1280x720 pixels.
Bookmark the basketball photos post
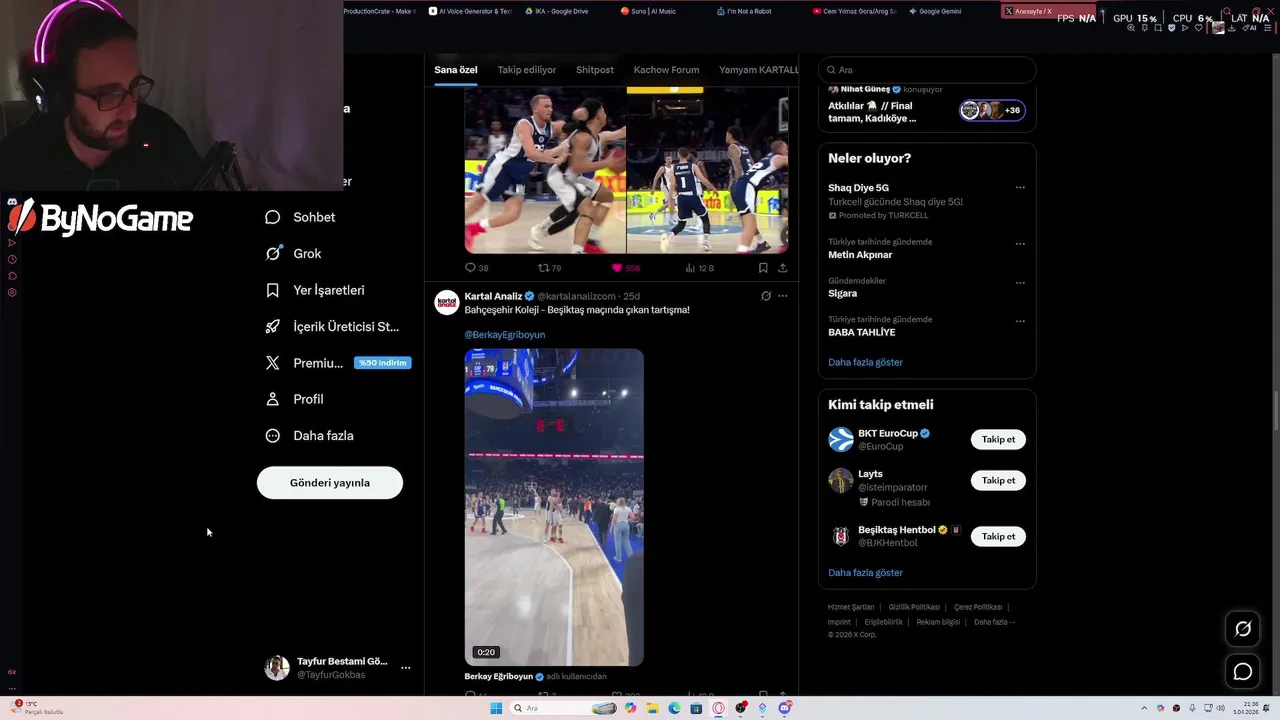[763, 268]
